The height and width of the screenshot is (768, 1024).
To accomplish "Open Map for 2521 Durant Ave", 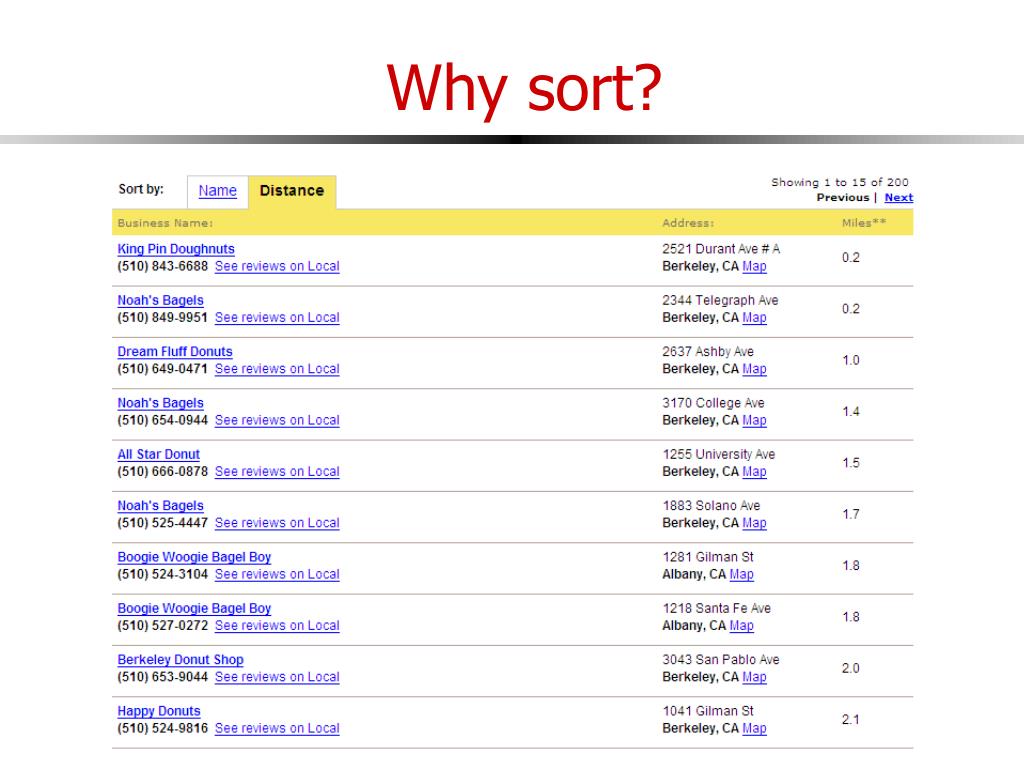I will click(x=754, y=266).
